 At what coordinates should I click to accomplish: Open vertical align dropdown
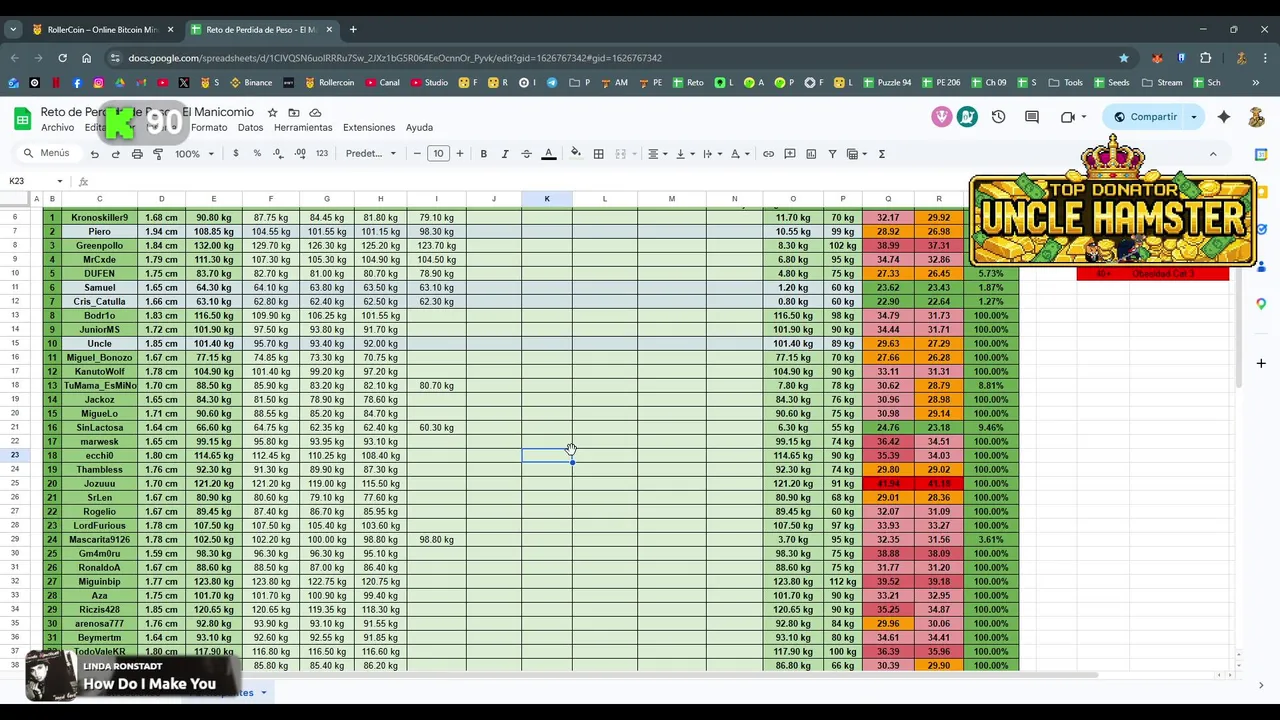point(684,154)
